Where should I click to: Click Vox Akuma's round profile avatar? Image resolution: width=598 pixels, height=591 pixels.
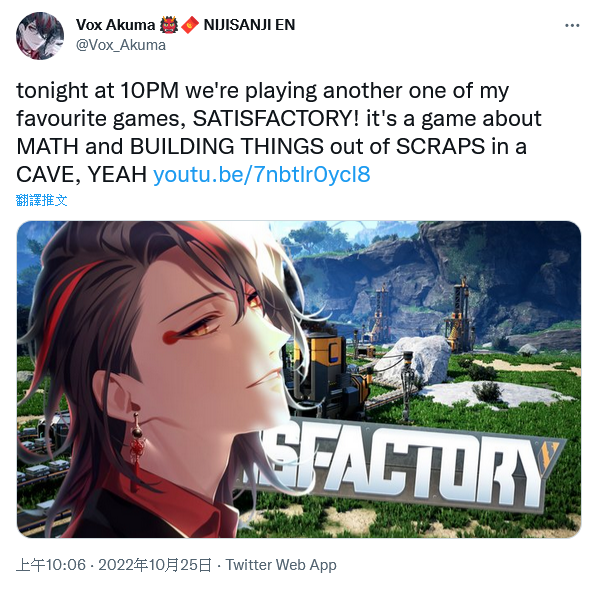[x=40, y=35]
